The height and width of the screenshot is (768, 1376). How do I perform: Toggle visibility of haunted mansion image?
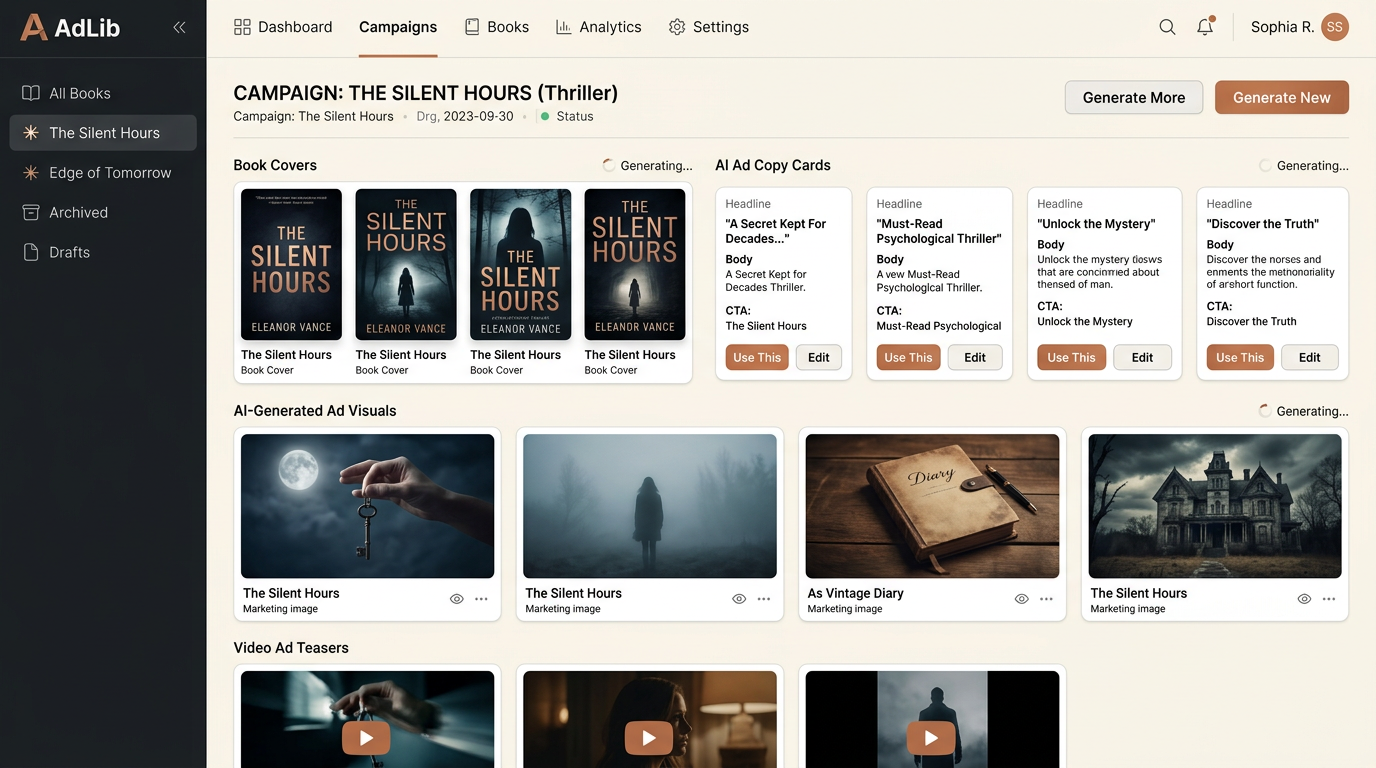[x=1304, y=599]
